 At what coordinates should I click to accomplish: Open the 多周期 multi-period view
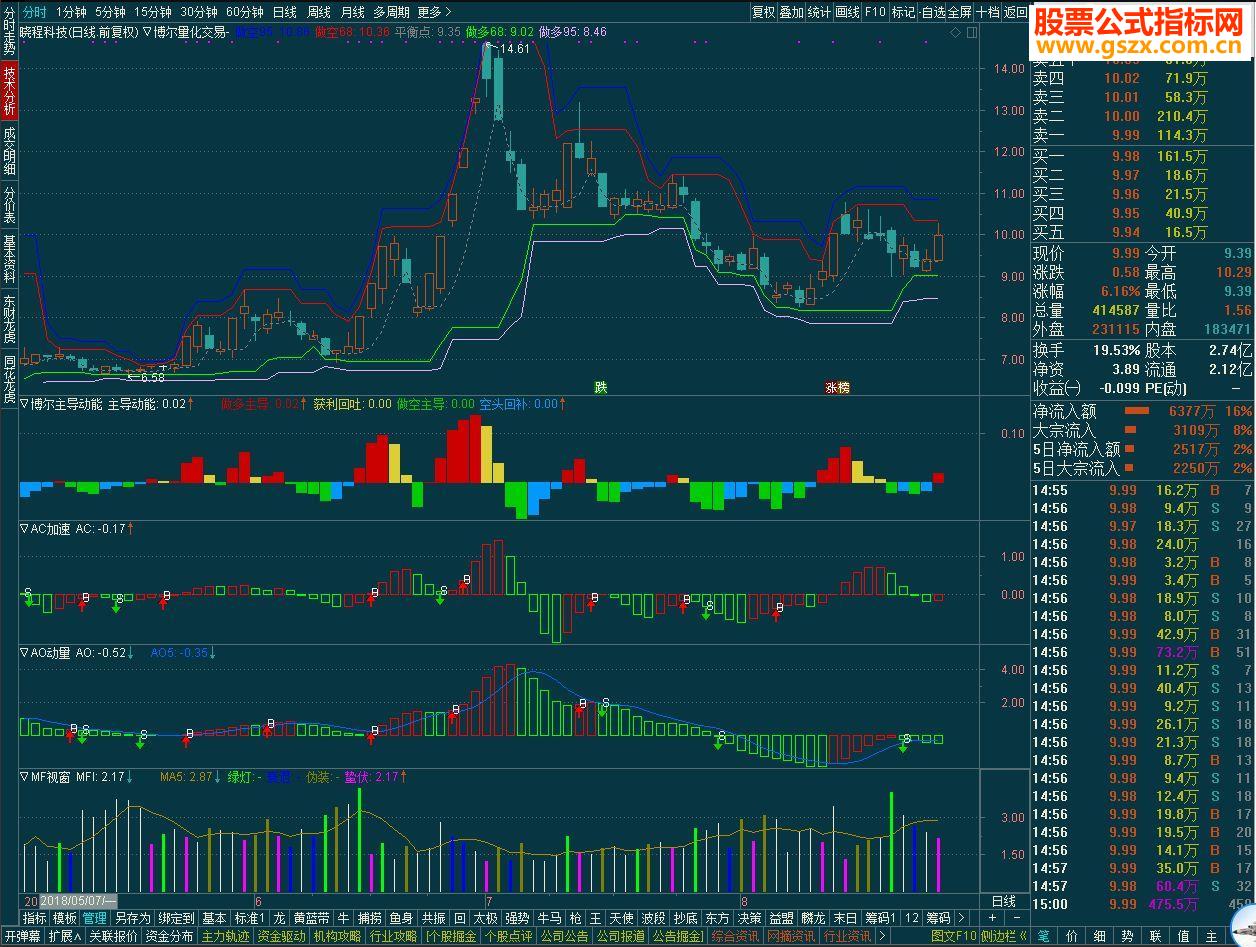[x=391, y=12]
